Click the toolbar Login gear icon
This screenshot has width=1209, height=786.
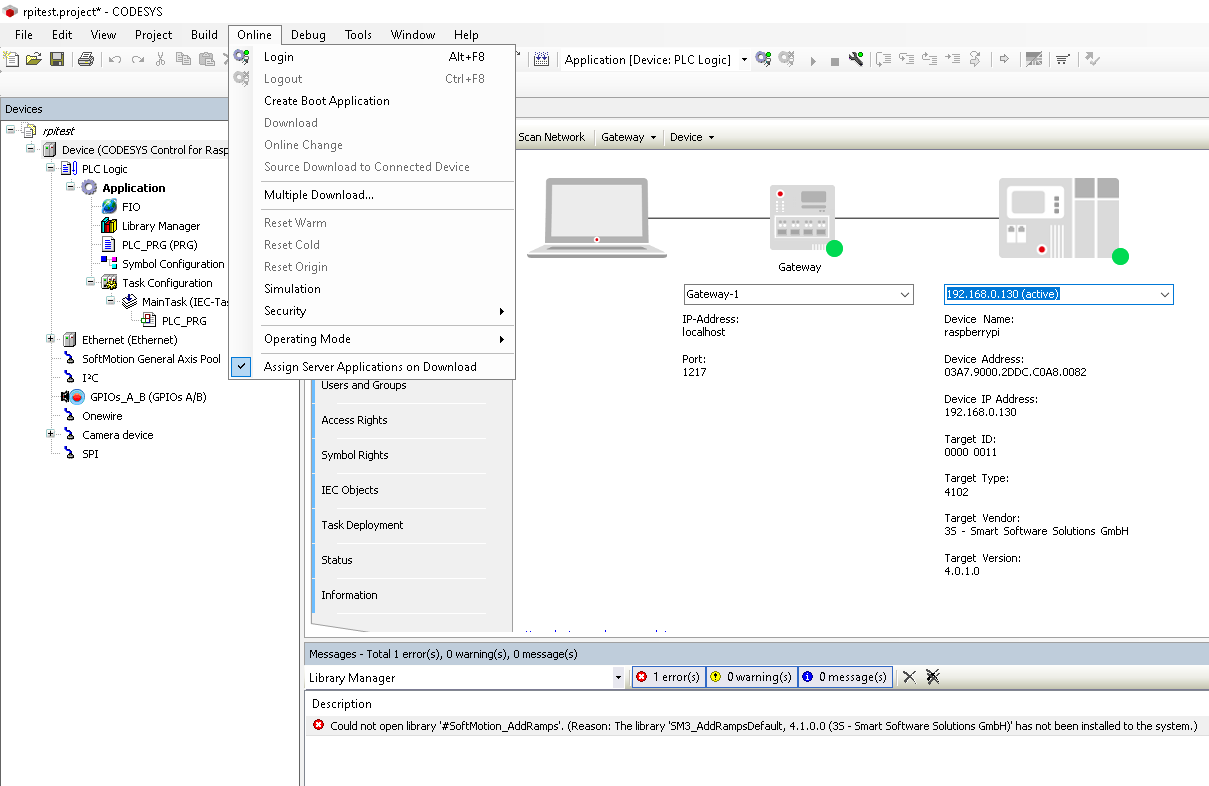(x=764, y=60)
